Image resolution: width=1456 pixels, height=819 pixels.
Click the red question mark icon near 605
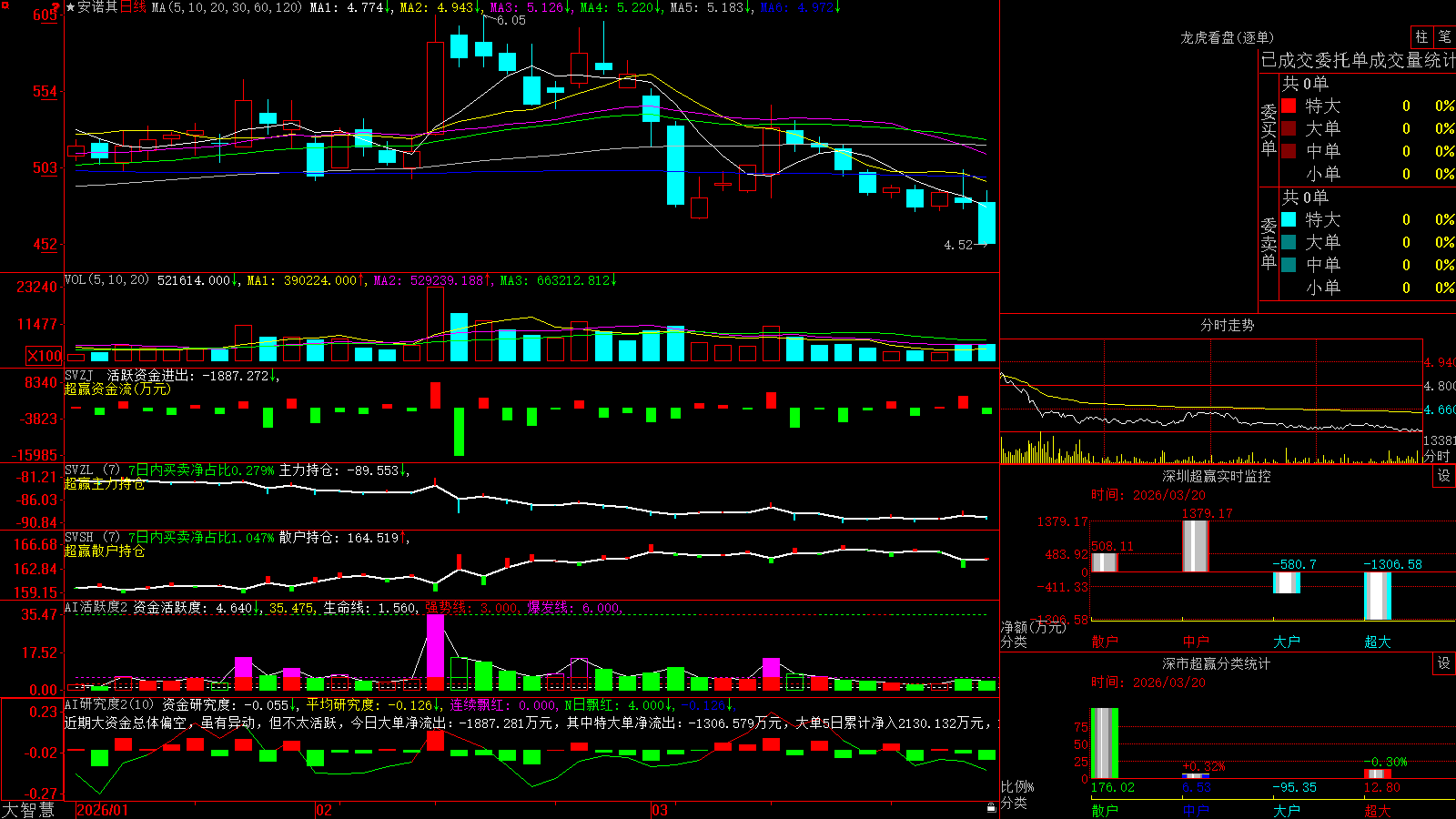(56, 7)
